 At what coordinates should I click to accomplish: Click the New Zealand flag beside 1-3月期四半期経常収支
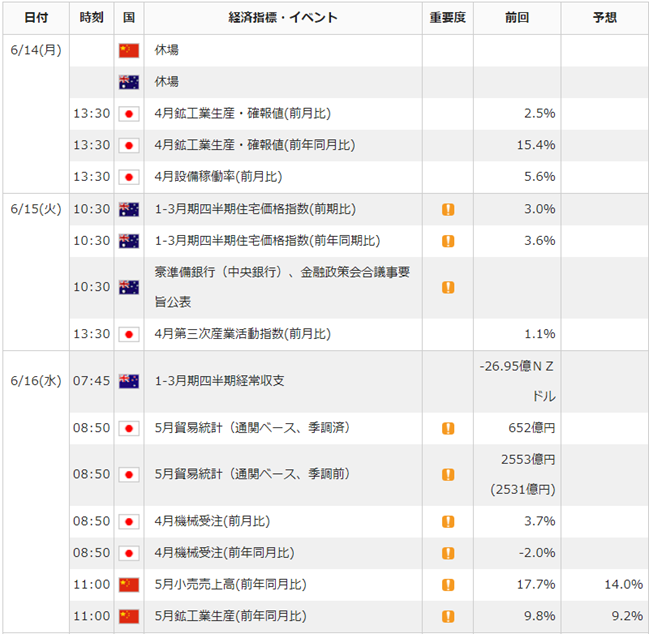click(129, 381)
